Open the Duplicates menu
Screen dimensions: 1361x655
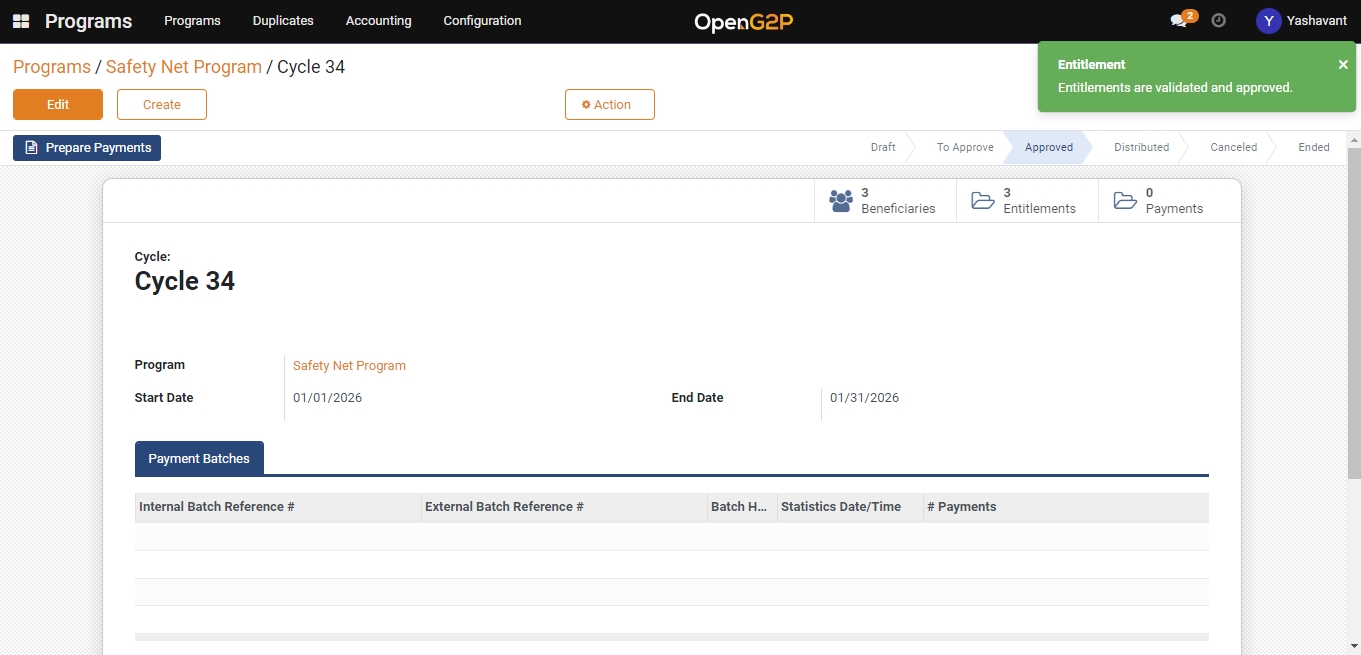click(x=283, y=21)
